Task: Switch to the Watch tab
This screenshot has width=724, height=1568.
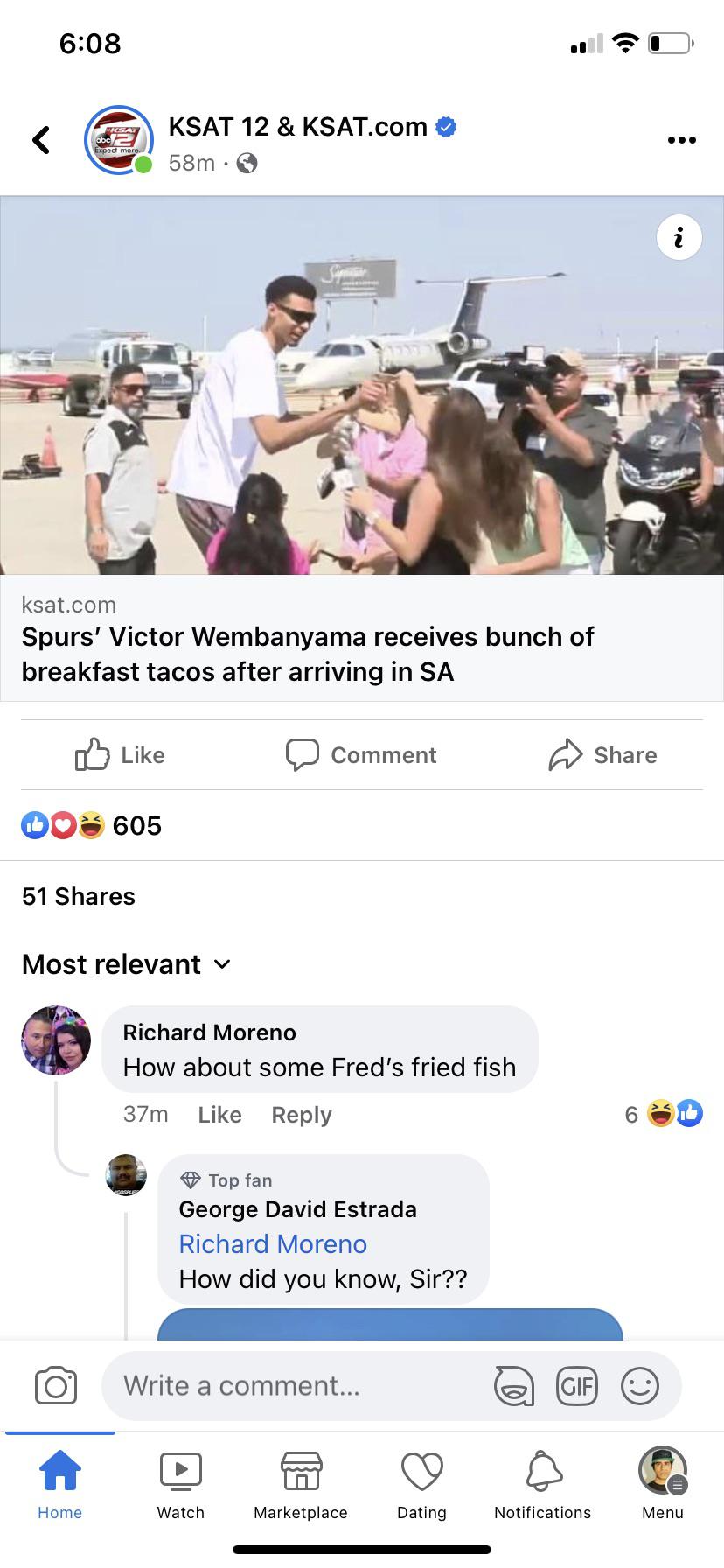Action: click(180, 1485)
